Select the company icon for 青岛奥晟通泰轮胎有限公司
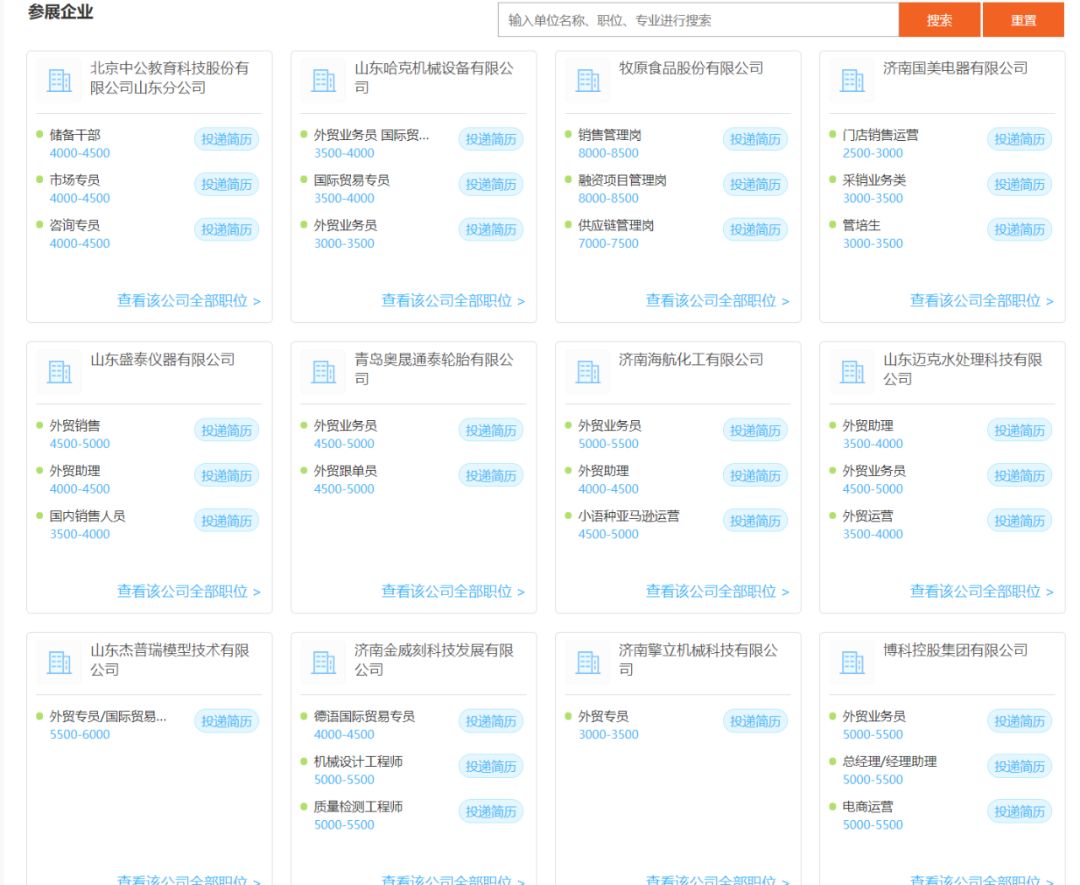 tap(322, 370)
